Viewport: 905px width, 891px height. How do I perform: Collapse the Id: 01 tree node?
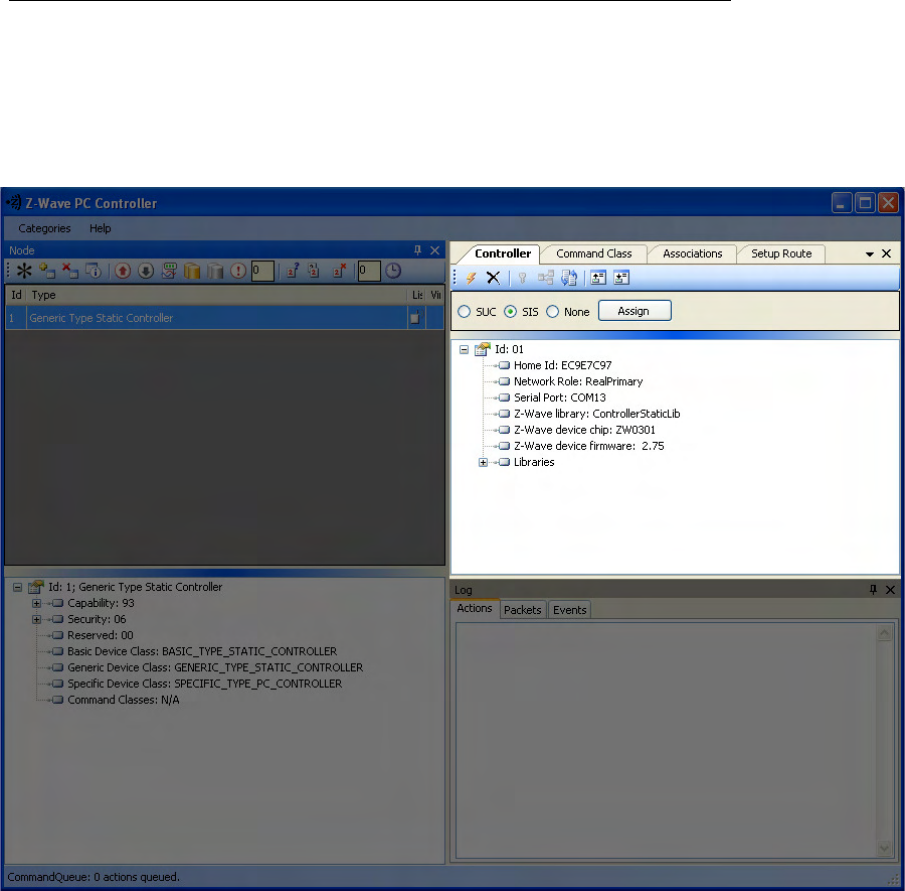point(464,349)
